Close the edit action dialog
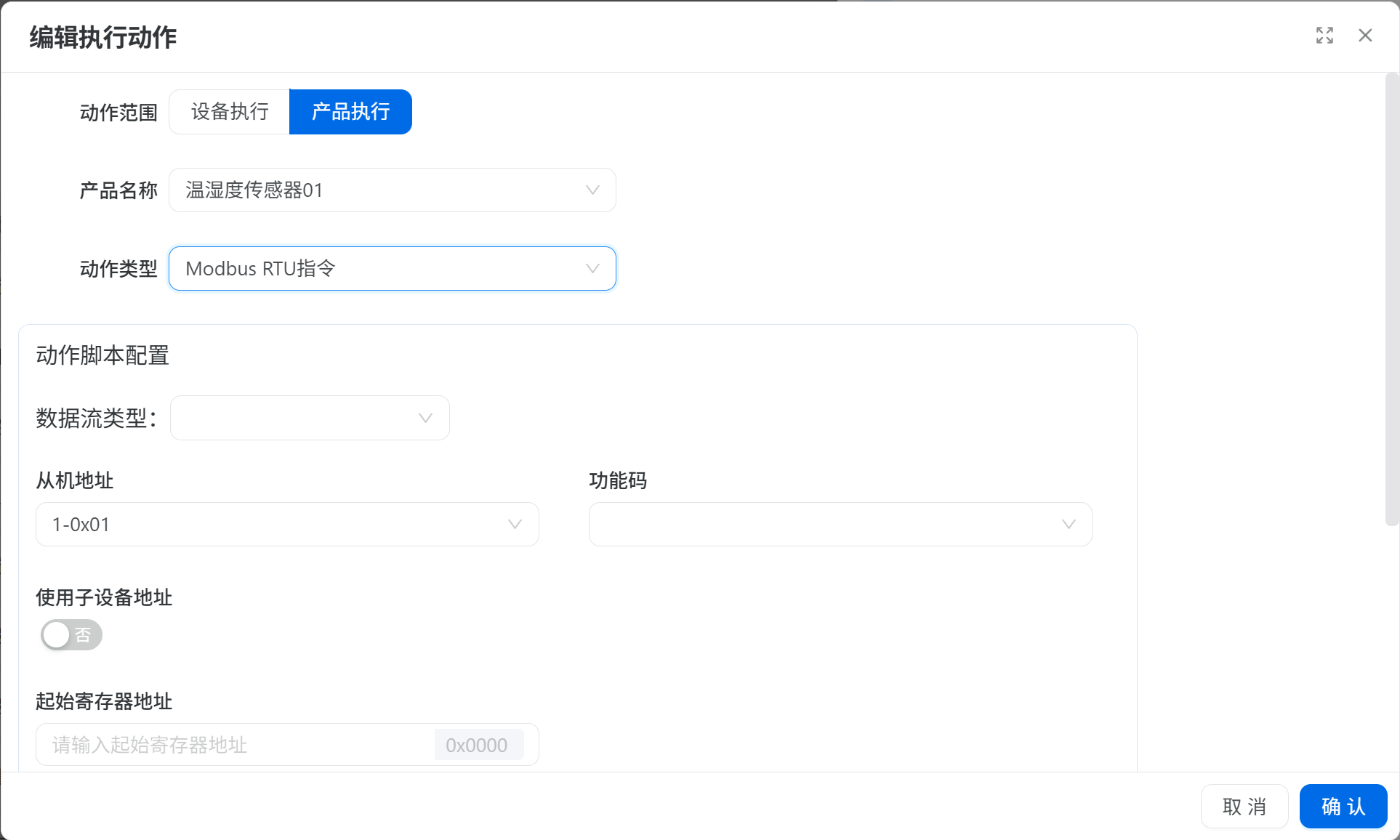 1365,36
